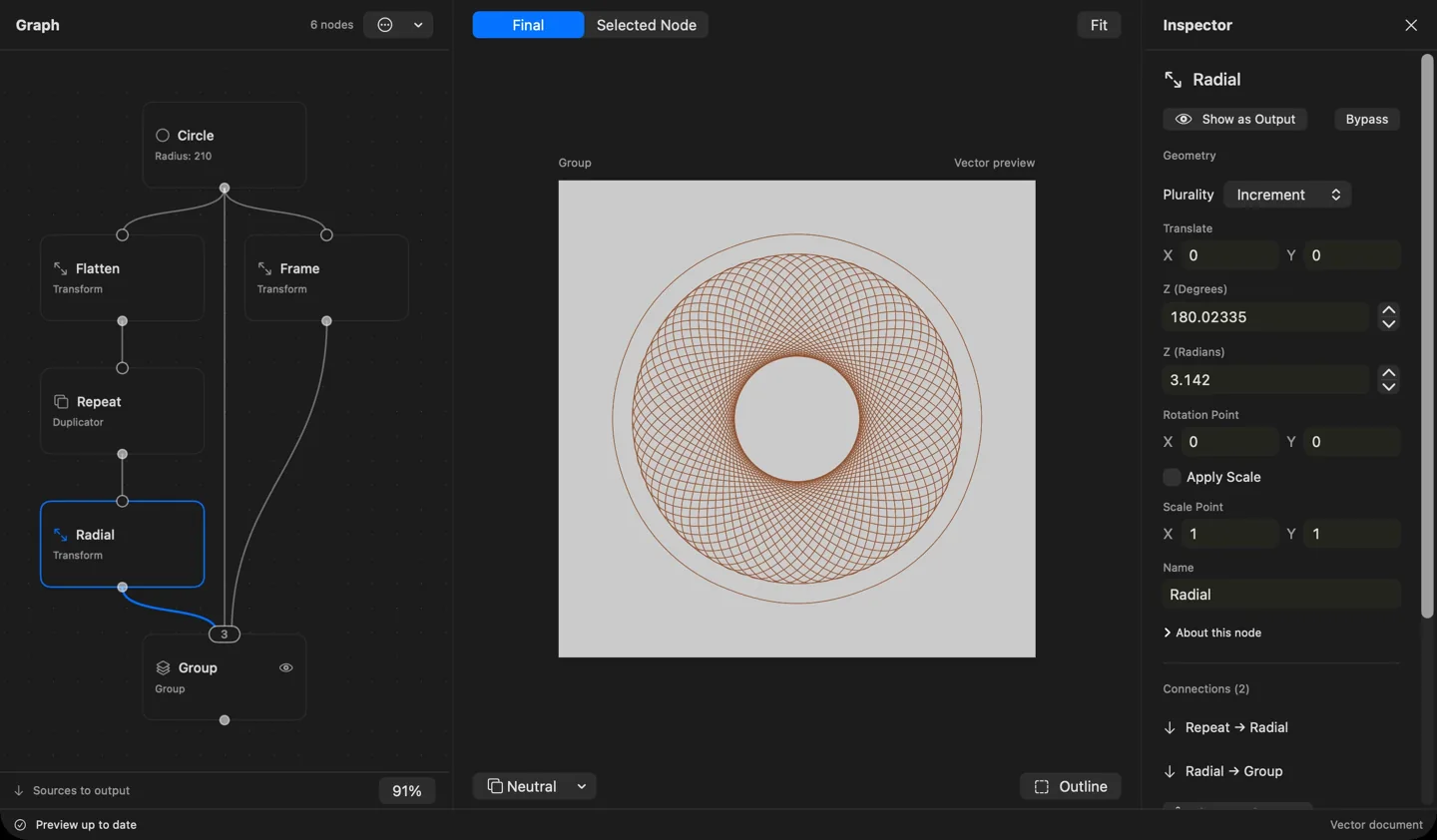Toggle Show as Output for Radial
This screenshot has width=1437, height=840.
[x=1235, y=119]
